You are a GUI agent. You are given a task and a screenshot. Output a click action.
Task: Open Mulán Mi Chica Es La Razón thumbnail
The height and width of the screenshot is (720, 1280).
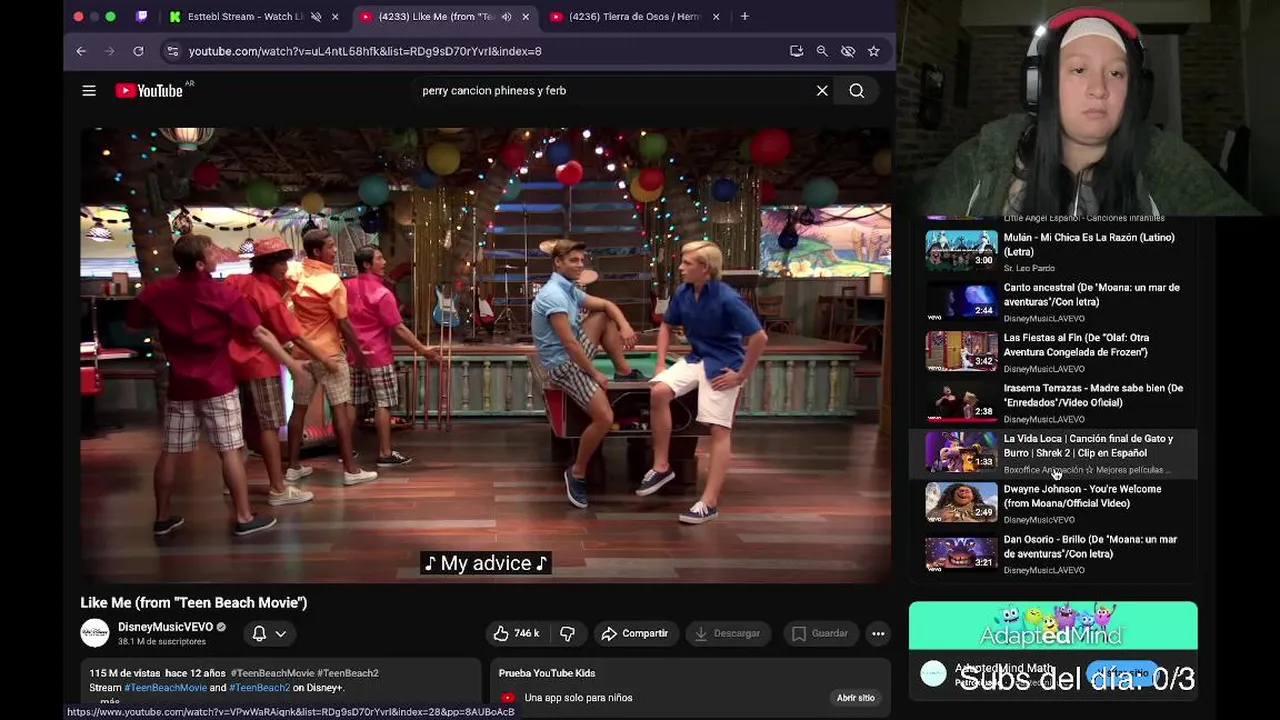pos(961,250)
